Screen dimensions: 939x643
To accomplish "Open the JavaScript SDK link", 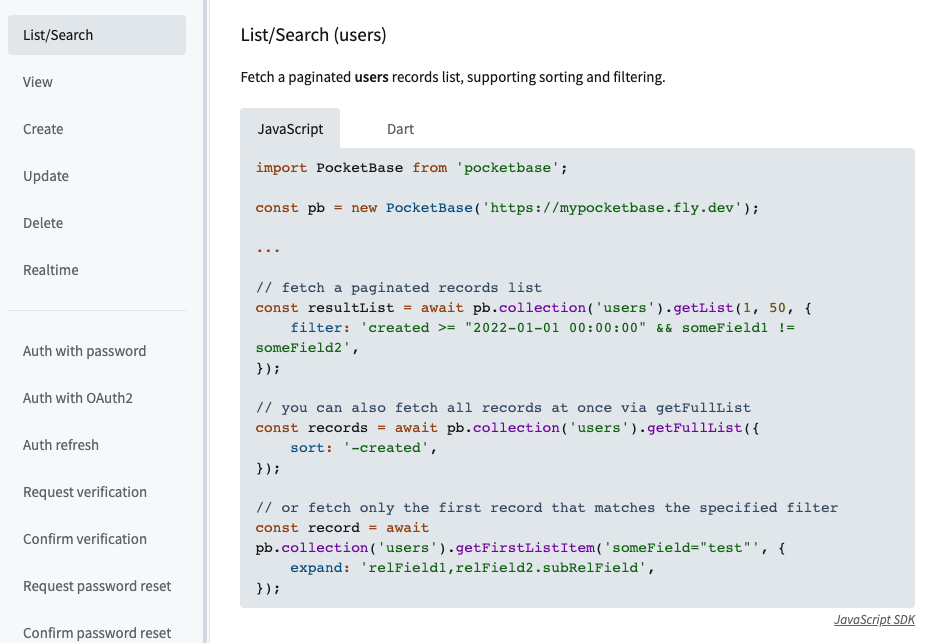I will click(x=874, y=620).
